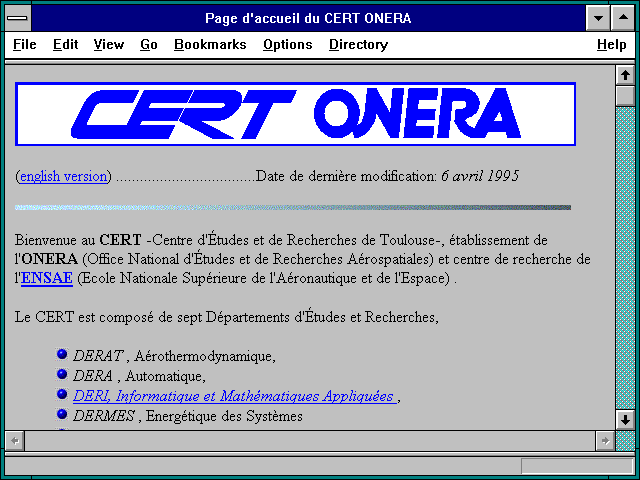Follow the english version link

64,176
